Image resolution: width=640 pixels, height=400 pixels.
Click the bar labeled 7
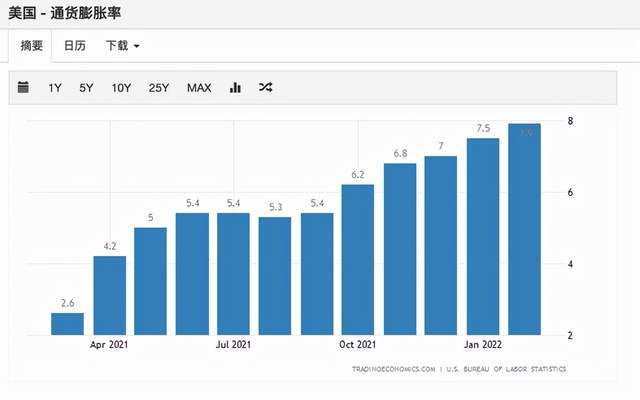click(x=441, y=245)
